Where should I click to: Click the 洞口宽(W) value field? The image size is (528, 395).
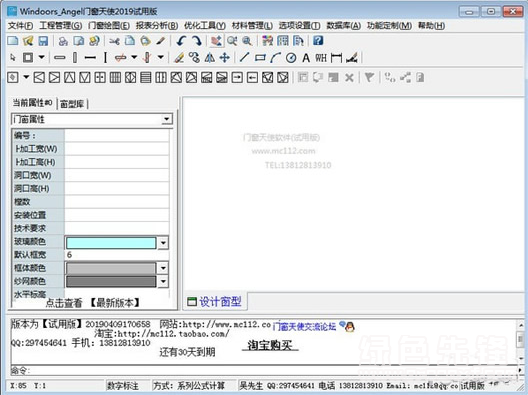pyautogui.click(x=117, y=175)
